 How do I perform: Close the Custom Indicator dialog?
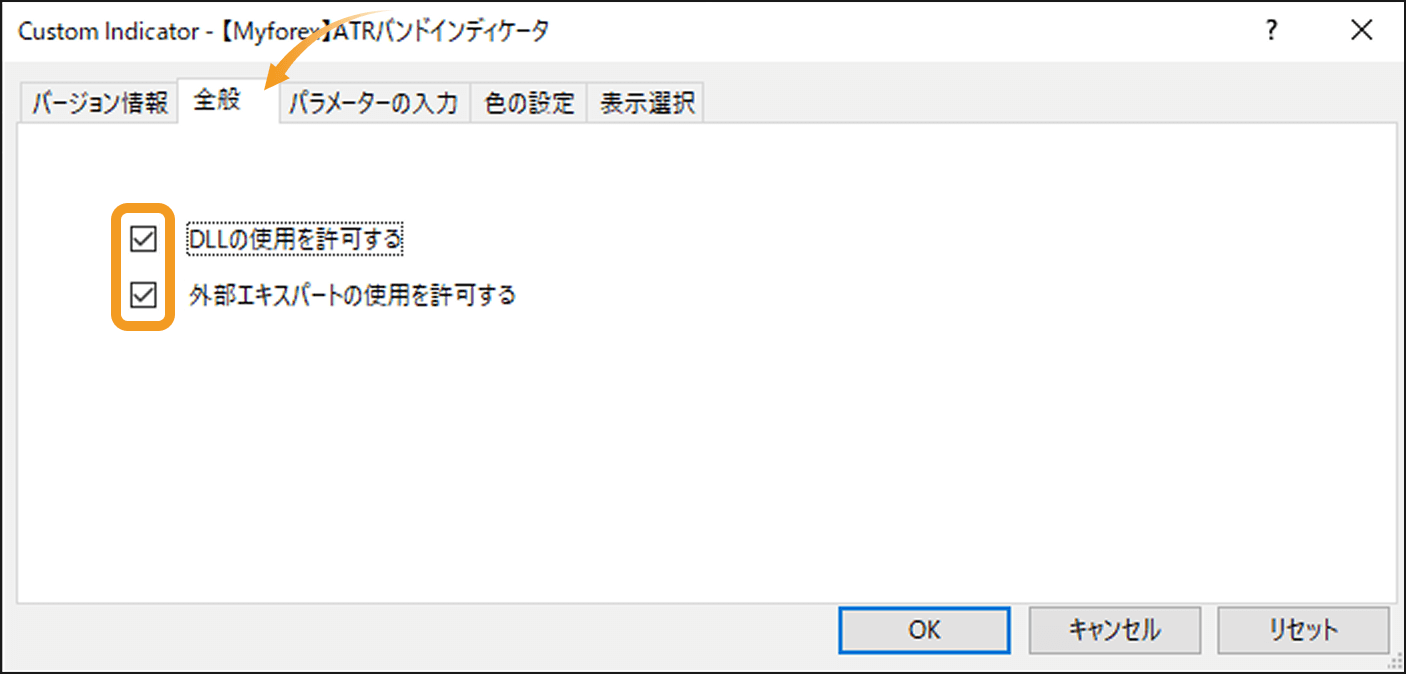1362,30
